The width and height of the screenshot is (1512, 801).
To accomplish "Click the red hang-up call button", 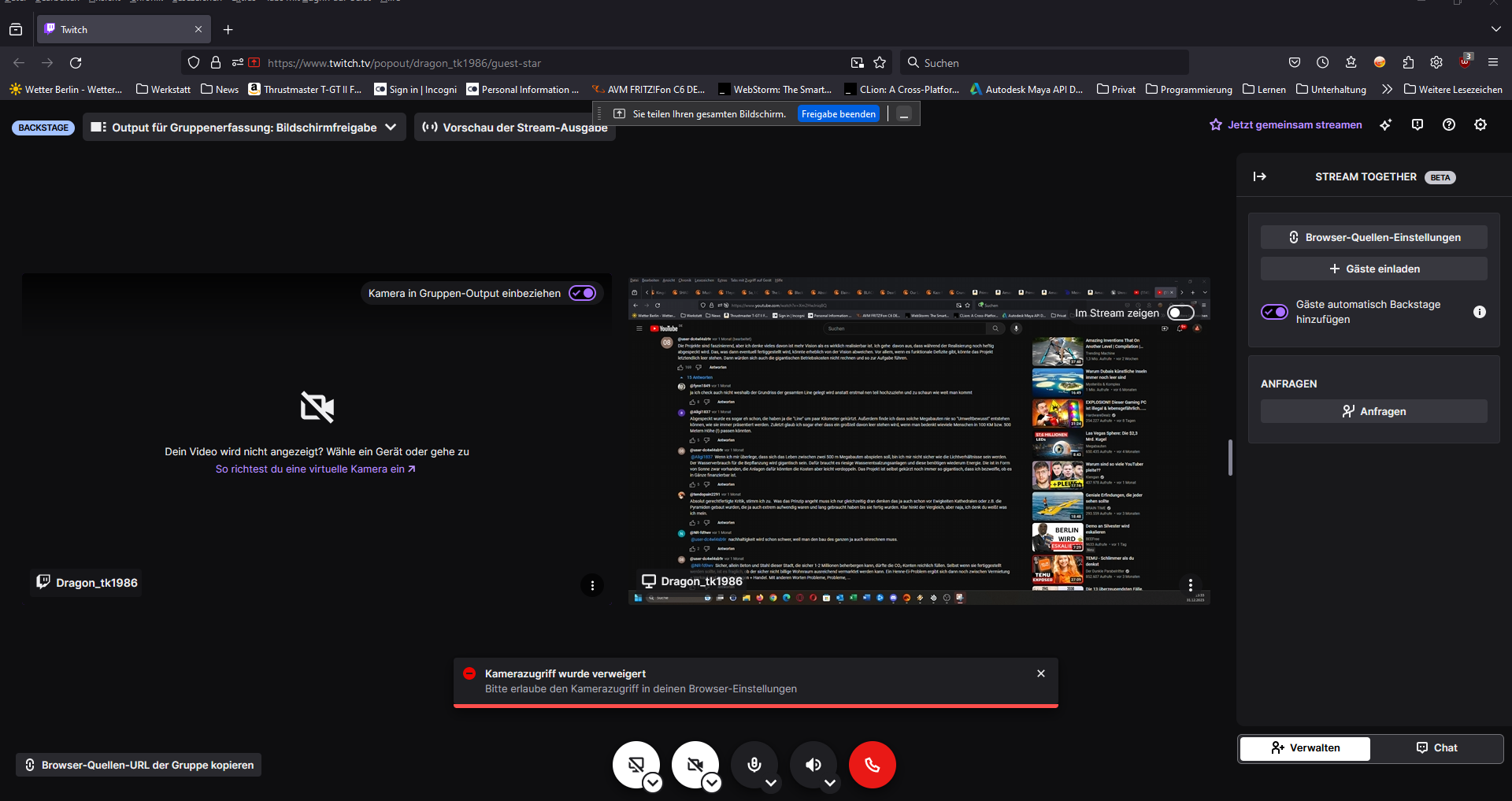I will point(872,765).
